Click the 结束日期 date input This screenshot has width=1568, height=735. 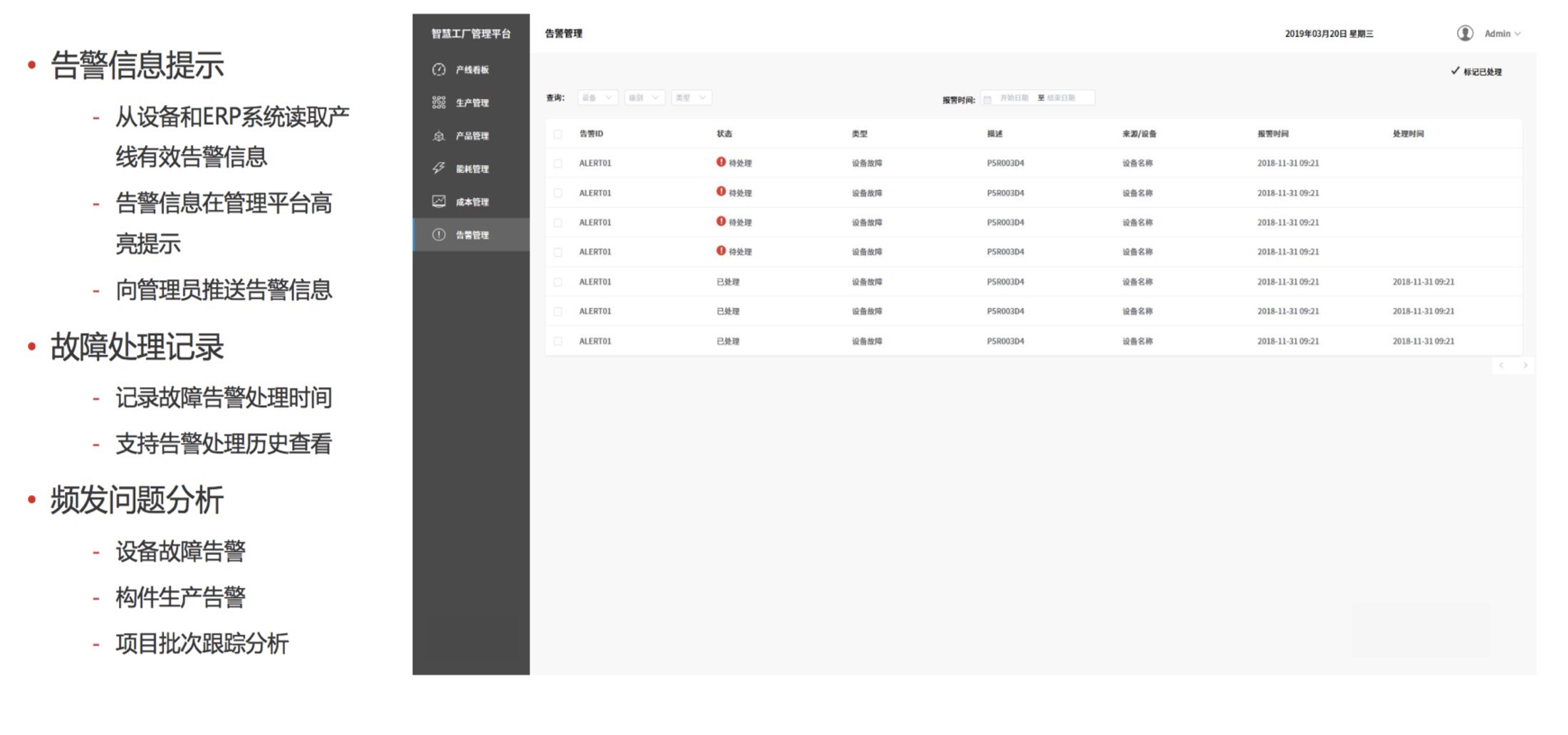tap(1062, 98)
